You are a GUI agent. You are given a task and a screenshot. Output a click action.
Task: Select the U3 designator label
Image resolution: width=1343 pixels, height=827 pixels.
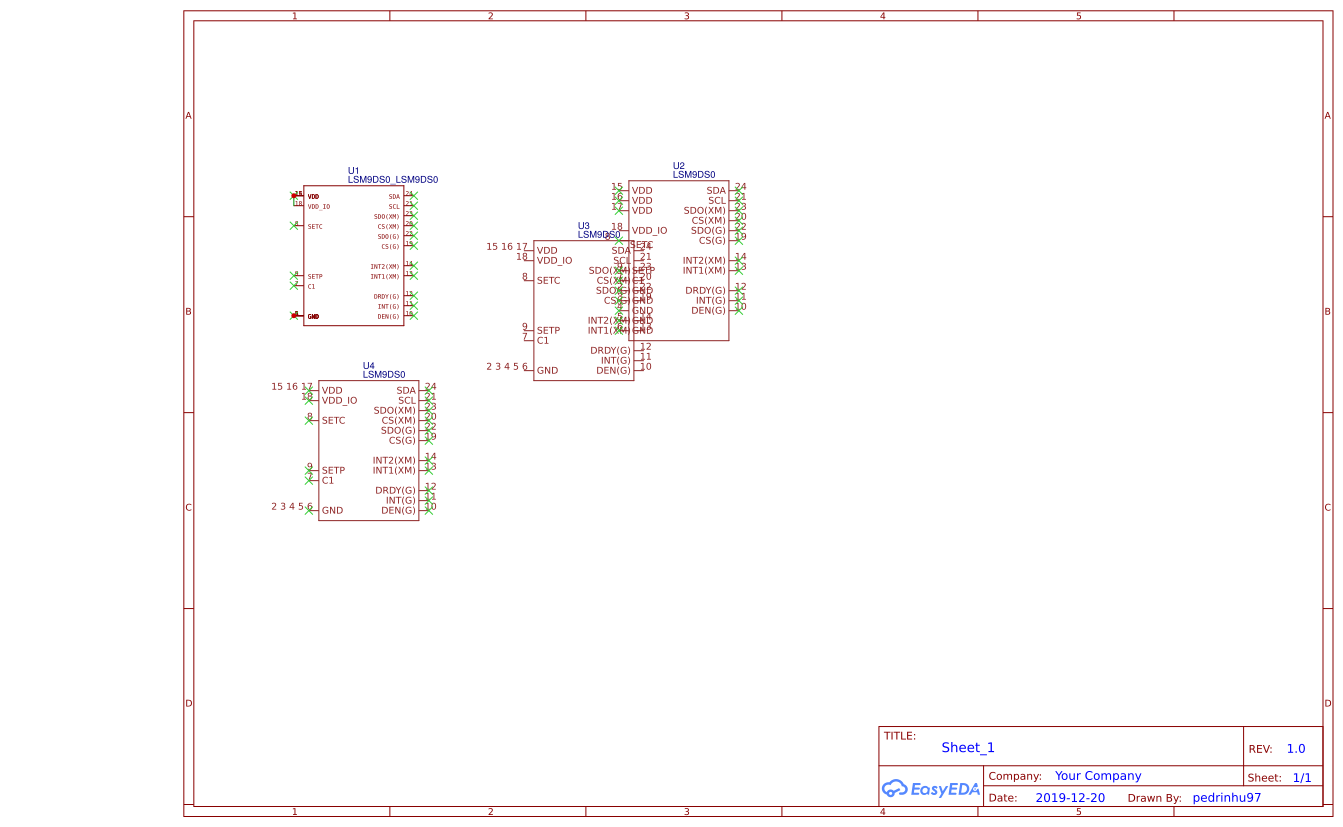point(583,226)
